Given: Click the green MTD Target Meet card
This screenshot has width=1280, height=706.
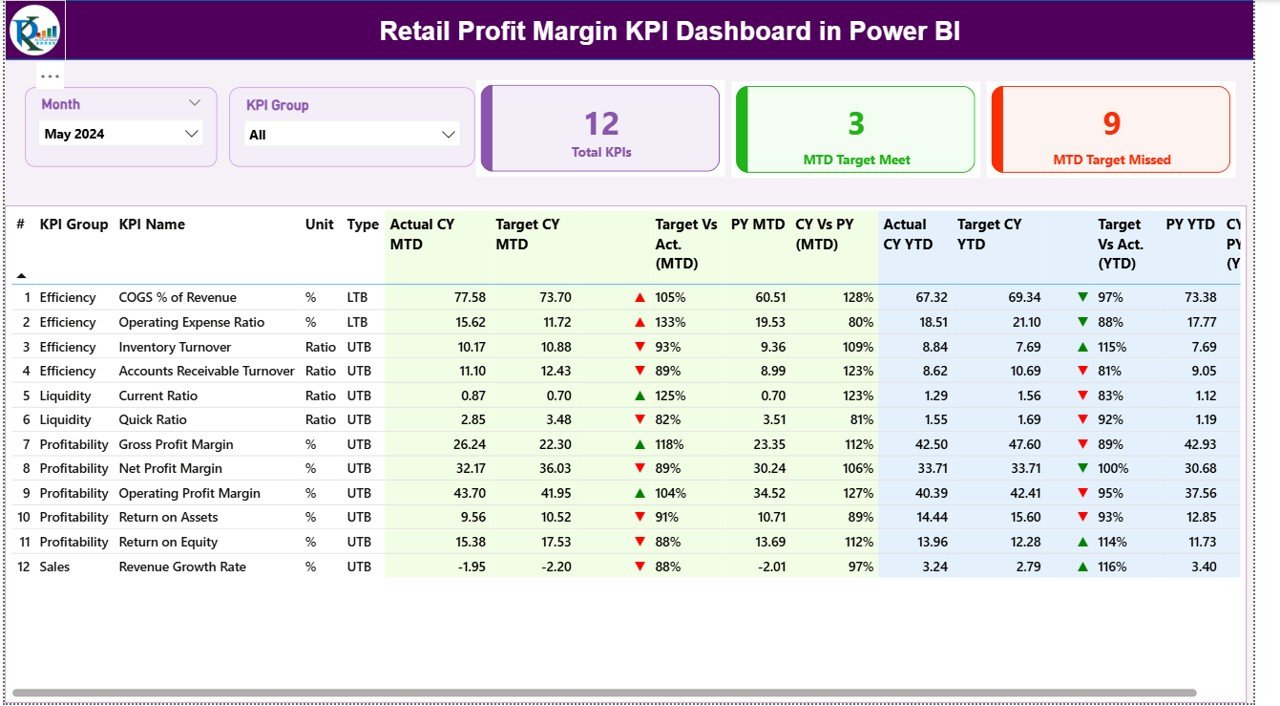Looking at the screenshot, I should 854,128.
